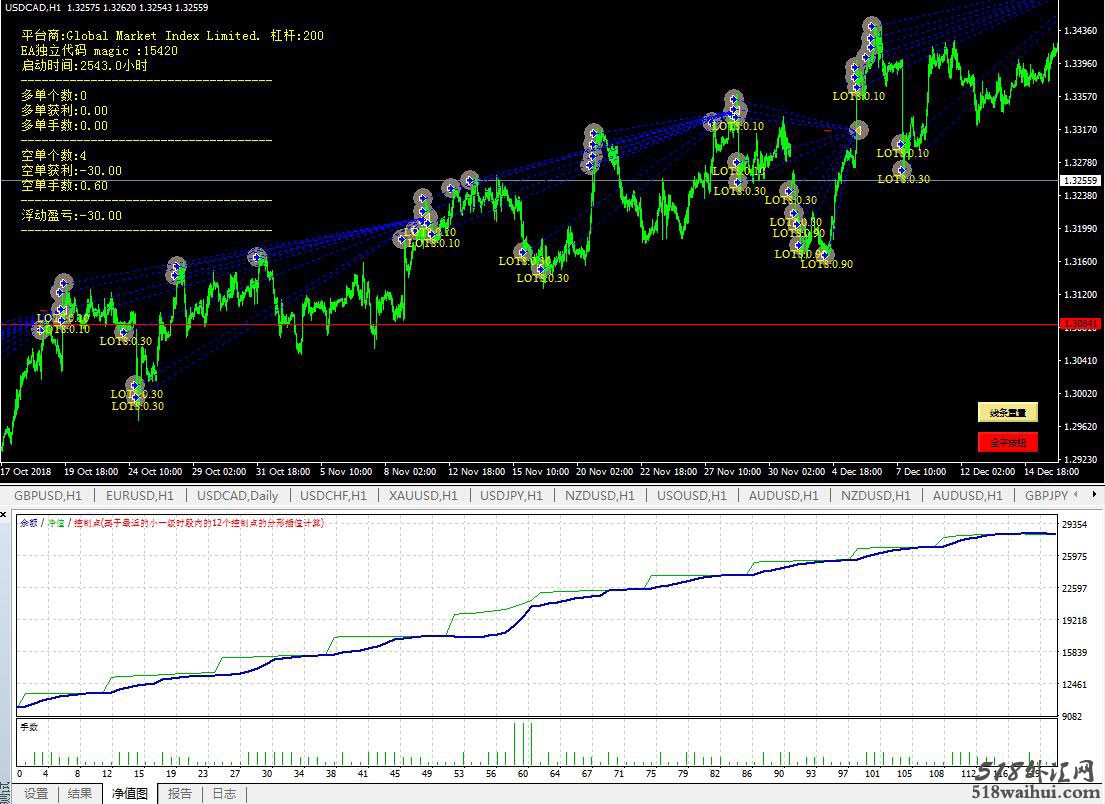Switch to the GBPUSD,H1 chart tab

47,495
